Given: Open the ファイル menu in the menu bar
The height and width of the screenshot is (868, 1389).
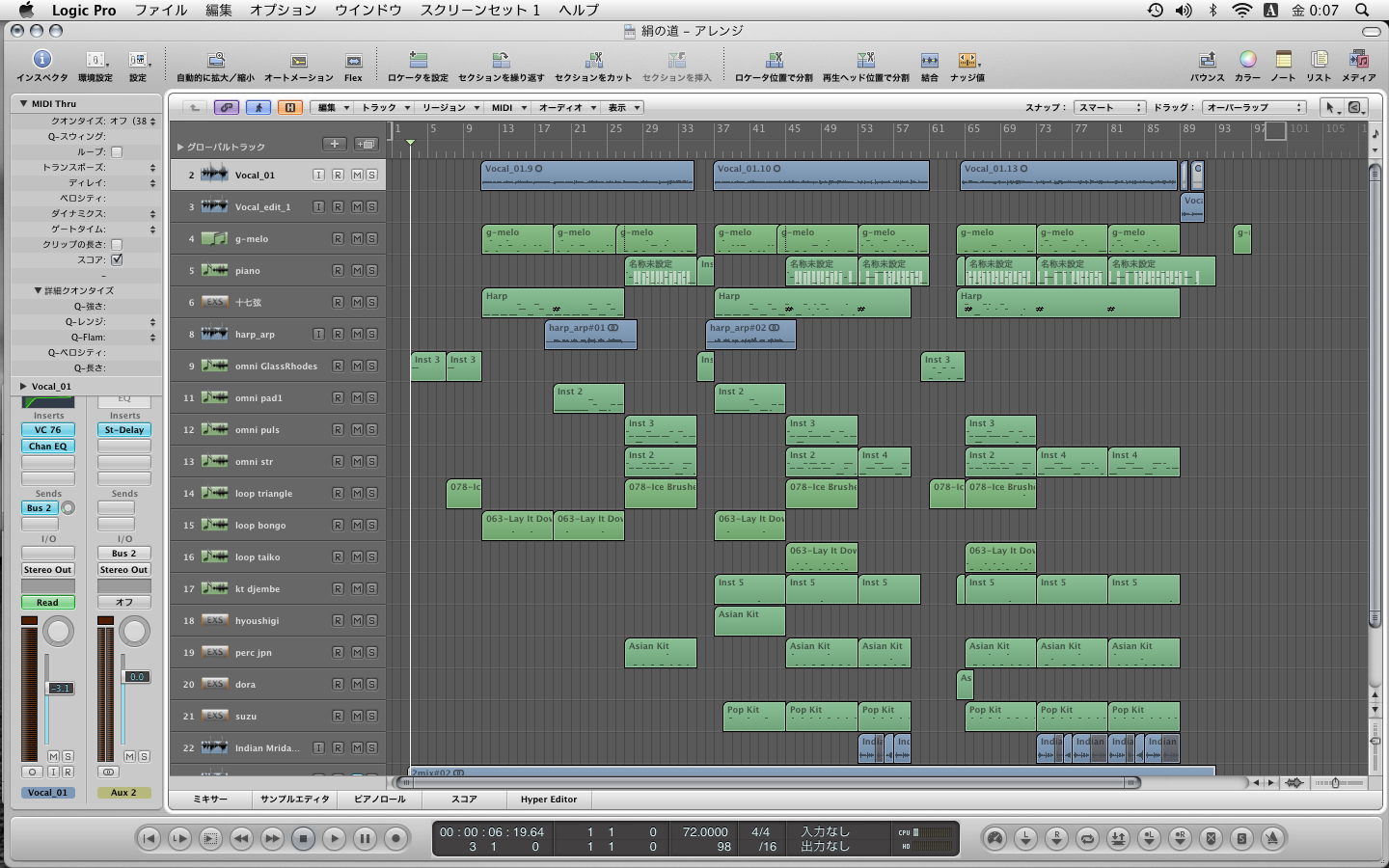Looking at the screenshot, I should tap(160, 10).
